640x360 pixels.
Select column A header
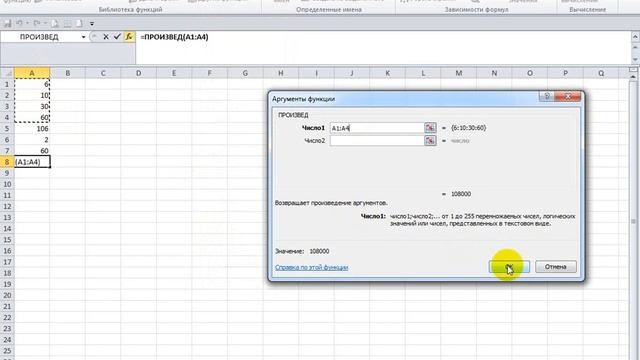click(32, 73)
